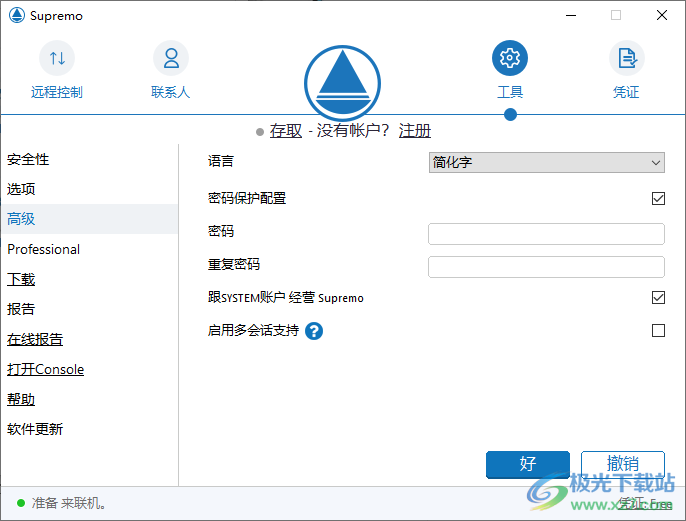Open the 远程控制 remote control arrows icon

click(57, 58)
